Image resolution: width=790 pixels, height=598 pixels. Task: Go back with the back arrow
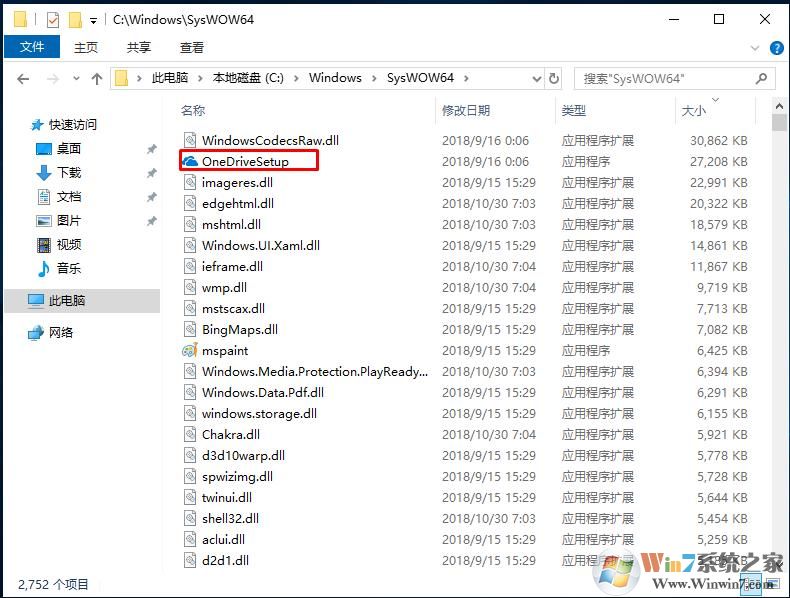coord(23,79)
